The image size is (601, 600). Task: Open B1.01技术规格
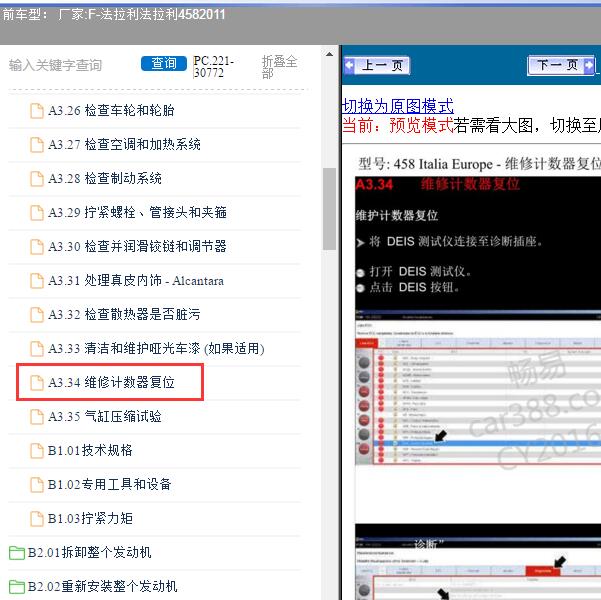point(90,450)
